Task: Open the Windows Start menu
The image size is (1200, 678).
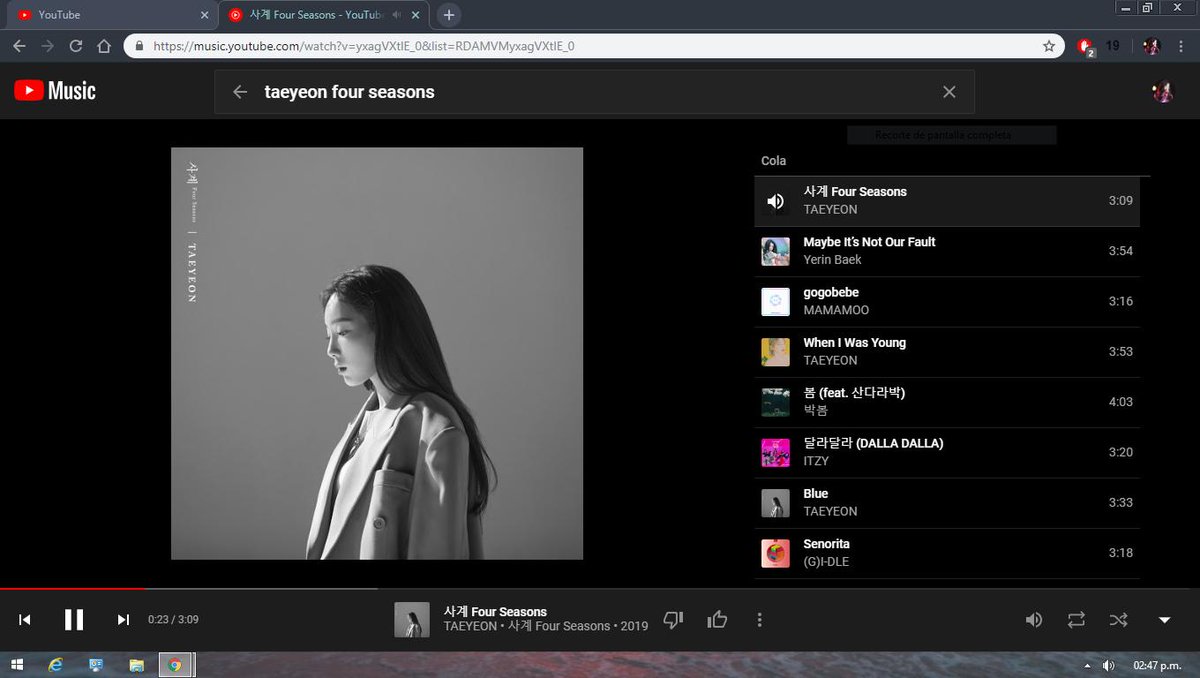Action: 17,665
